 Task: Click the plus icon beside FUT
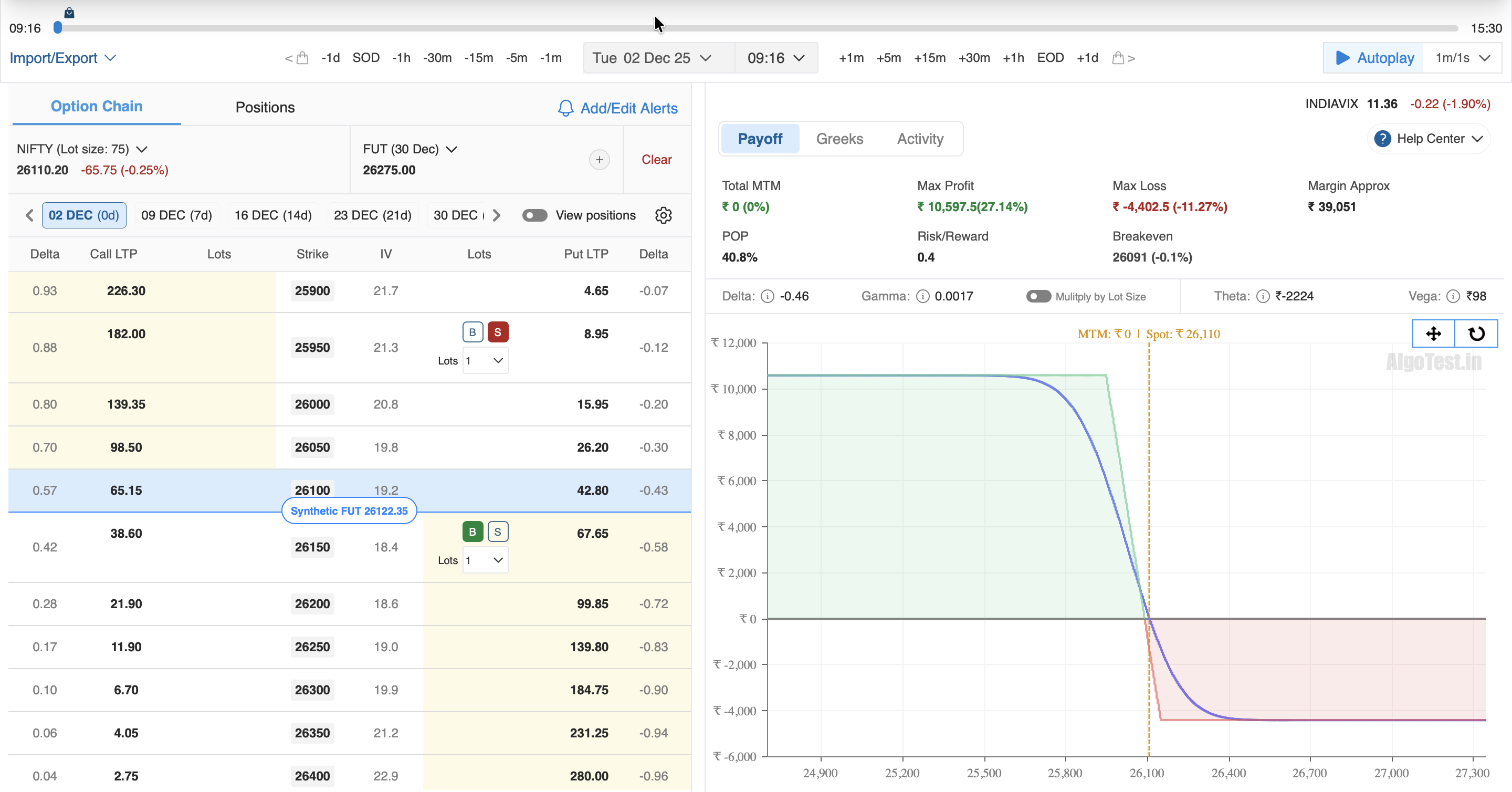point(598,160)
